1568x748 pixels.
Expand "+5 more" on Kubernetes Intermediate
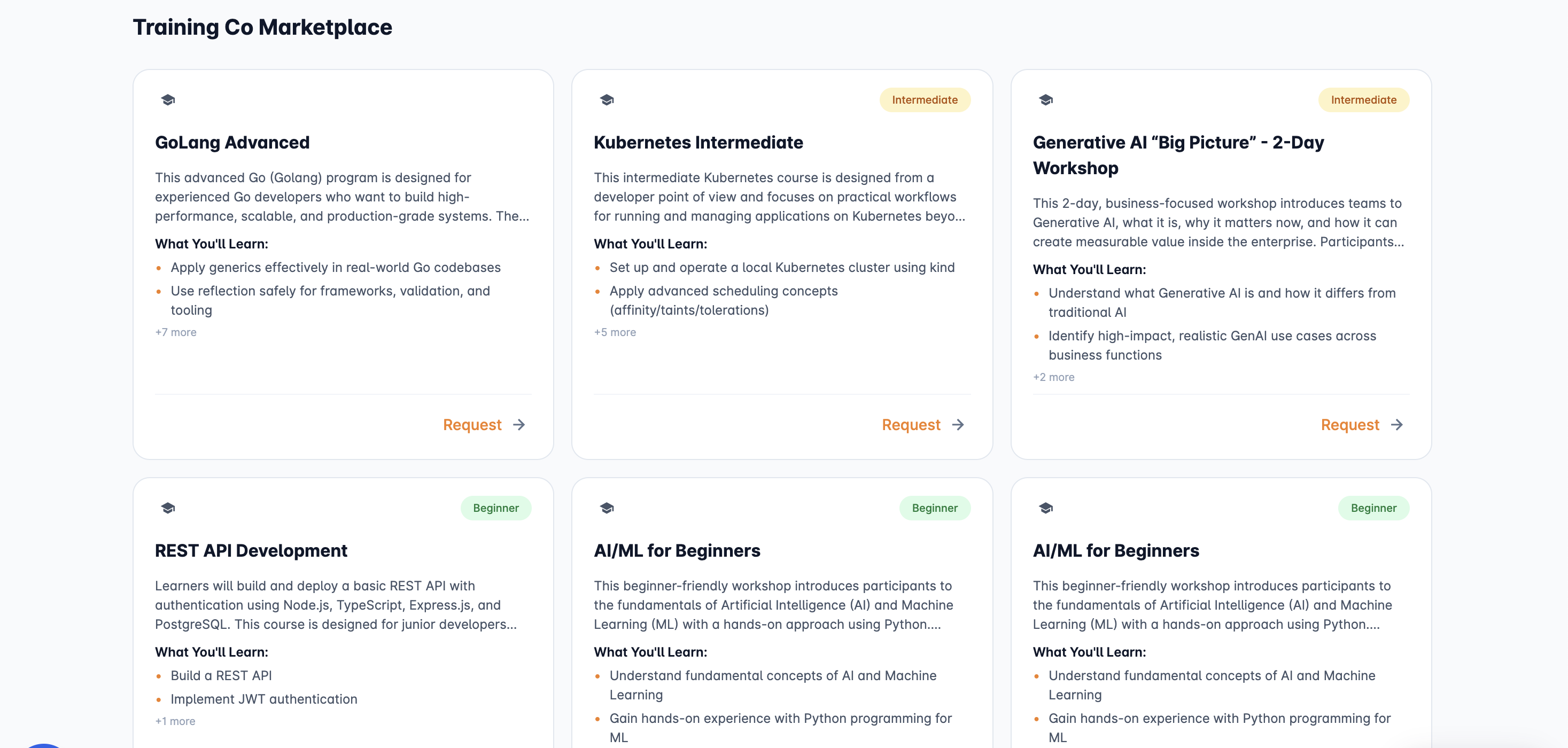point(615,332)
